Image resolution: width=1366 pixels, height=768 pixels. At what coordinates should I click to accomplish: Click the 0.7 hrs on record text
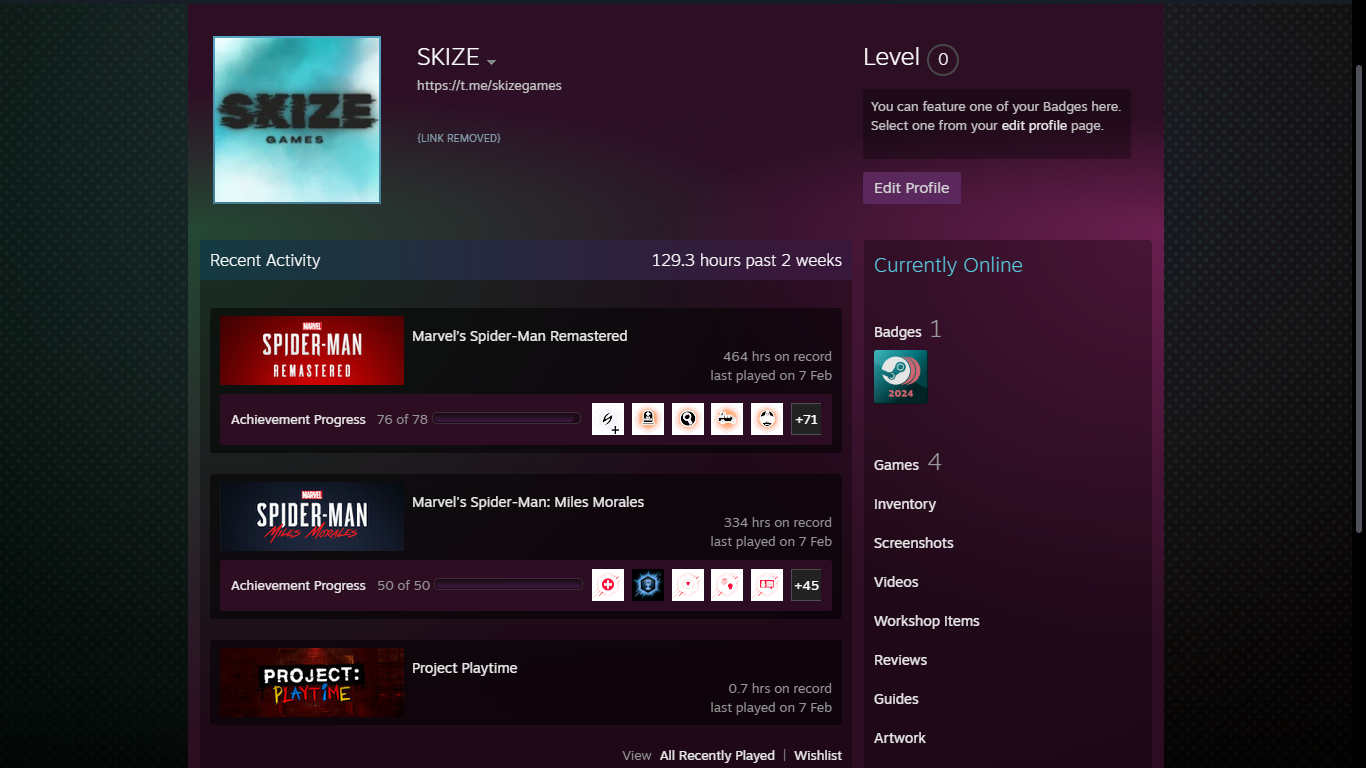pos(780,688)
